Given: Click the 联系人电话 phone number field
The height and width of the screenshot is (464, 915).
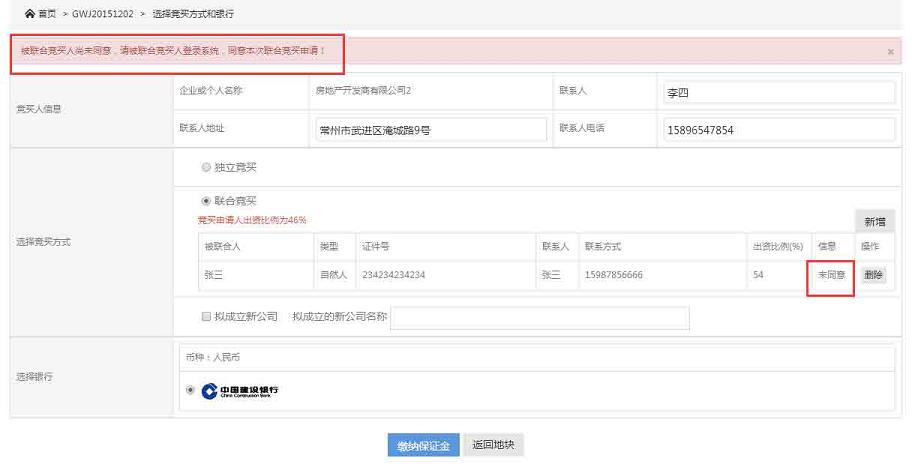Looking at the screenshot, I should [778, 130].
